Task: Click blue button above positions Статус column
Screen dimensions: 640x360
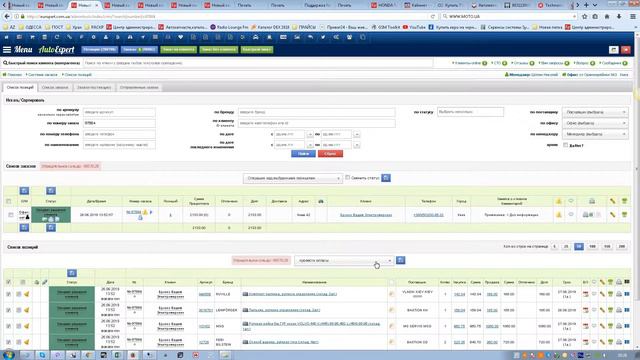Action: tap(72, 273)
